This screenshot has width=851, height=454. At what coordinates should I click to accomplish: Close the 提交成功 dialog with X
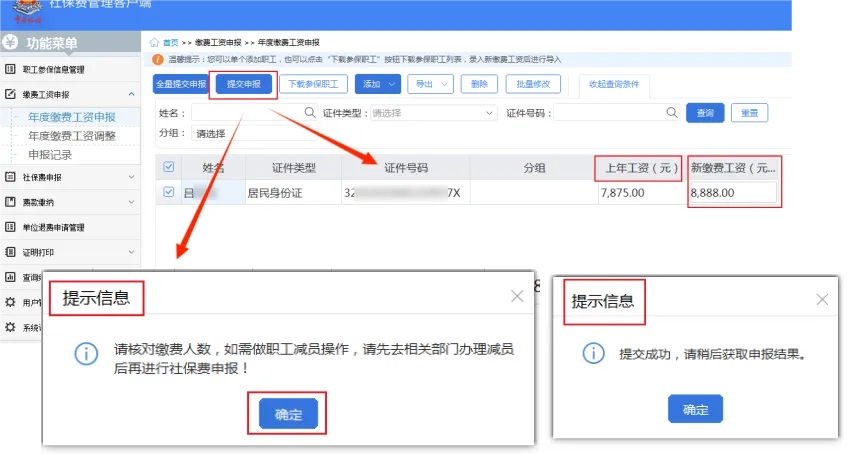(822, 300)
